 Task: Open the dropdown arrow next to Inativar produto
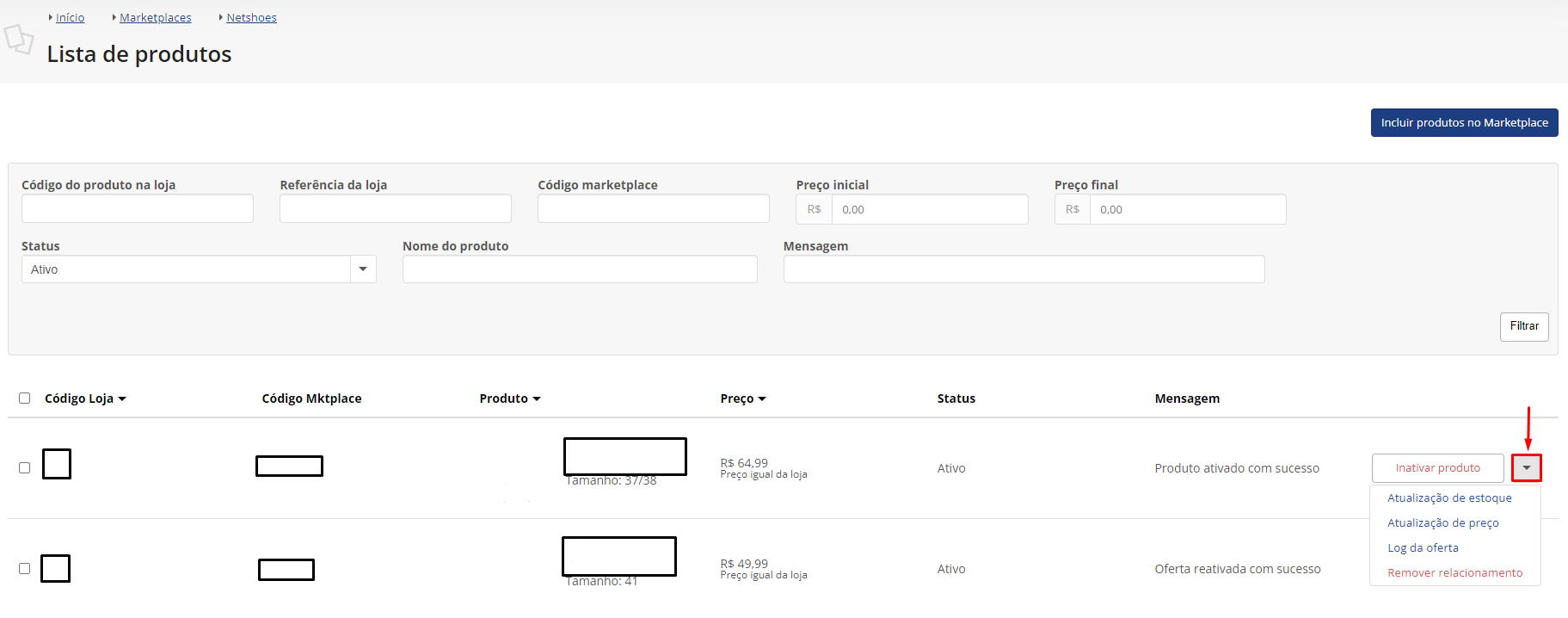1526,468
